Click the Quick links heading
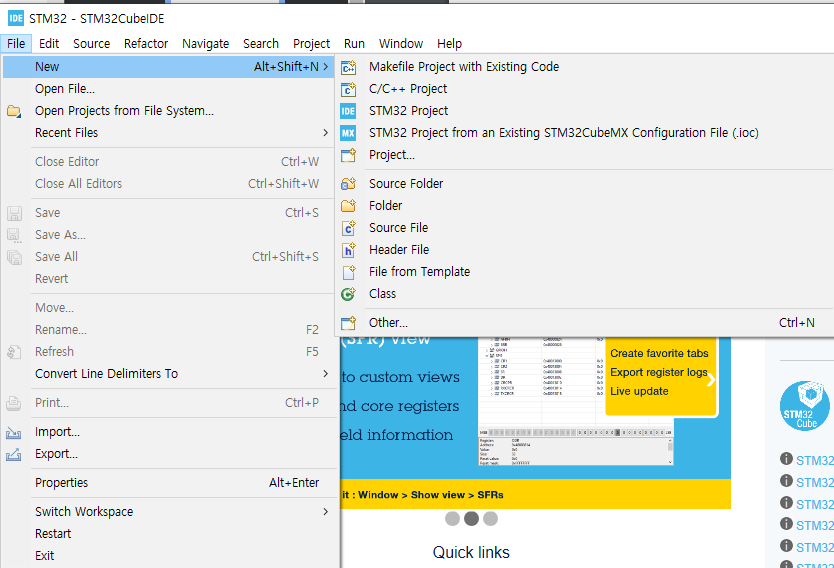The height and width of the screenshot is (568, 834). coord(471,552)
